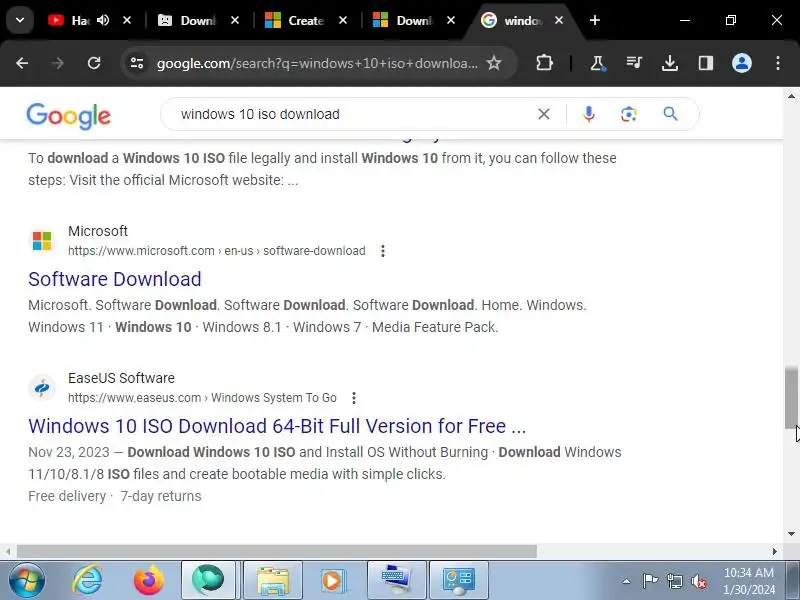Switch to the second 'Downl' tab
This screenshot has width=800, height=600.
(198, 20)
